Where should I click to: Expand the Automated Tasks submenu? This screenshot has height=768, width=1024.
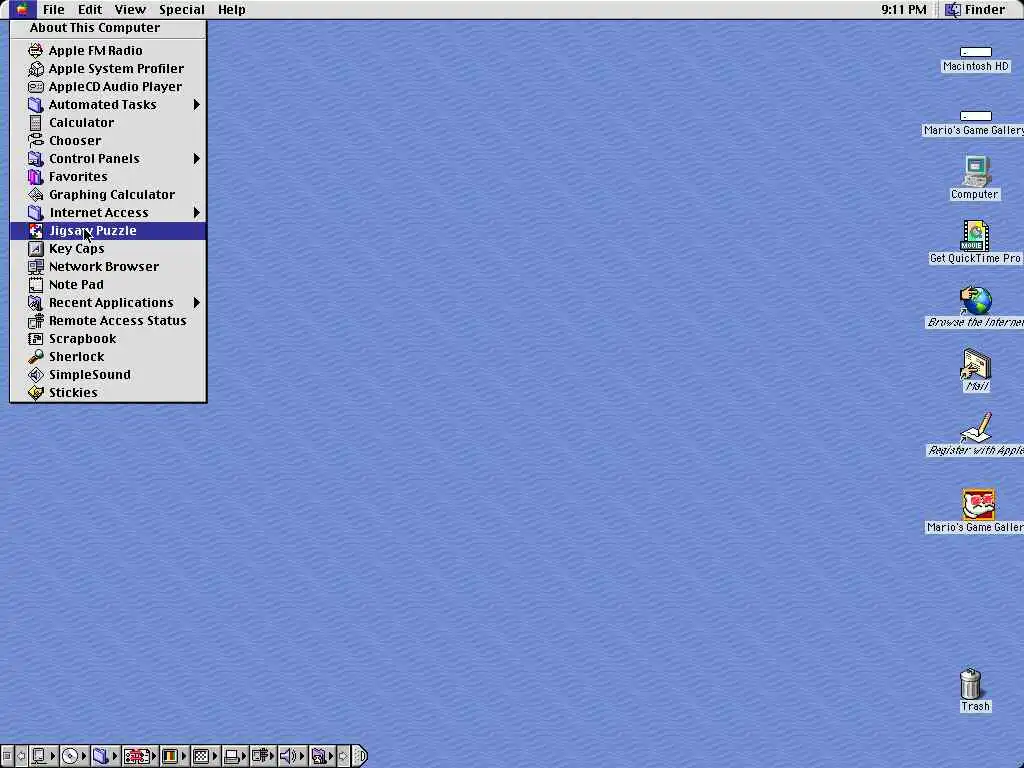pyautogui.click(x=108, y=104)
